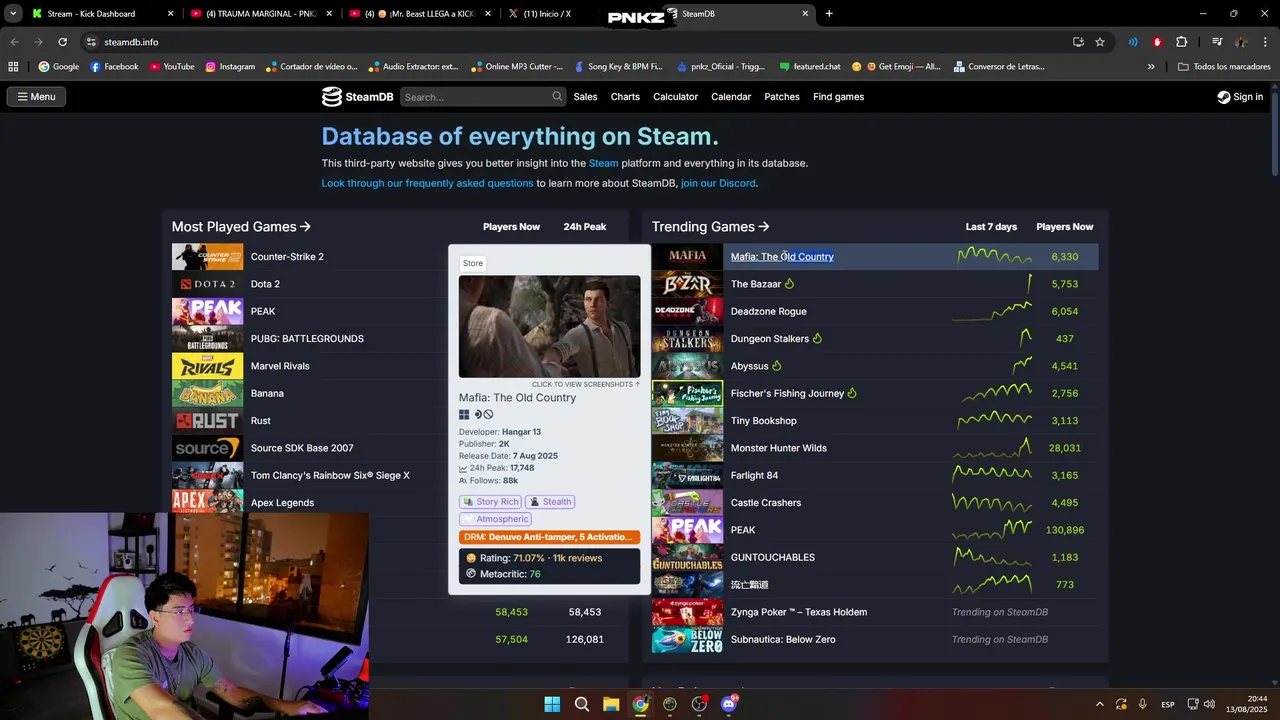This screenshot has width=1280, height=720.
Task: Open the SteamDB Menu button
Action: pyautogui.click(x=36, y=97)
